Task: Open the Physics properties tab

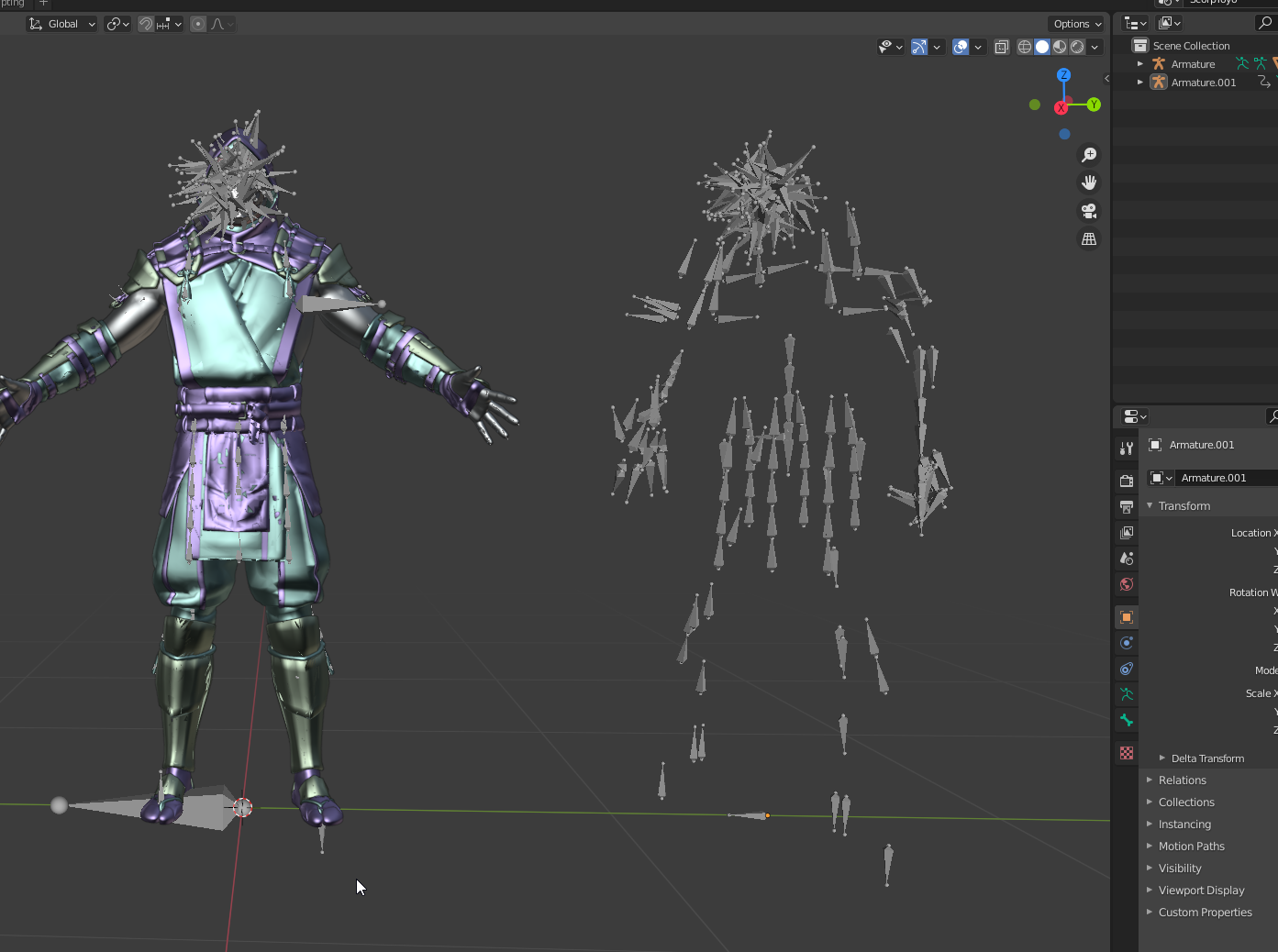Action: point(1127,643)
